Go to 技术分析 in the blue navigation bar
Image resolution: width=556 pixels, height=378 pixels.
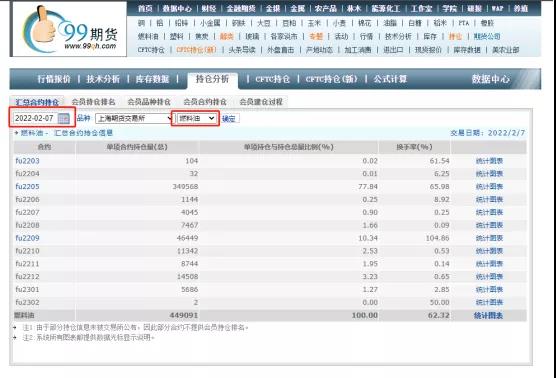click(103, 79)
